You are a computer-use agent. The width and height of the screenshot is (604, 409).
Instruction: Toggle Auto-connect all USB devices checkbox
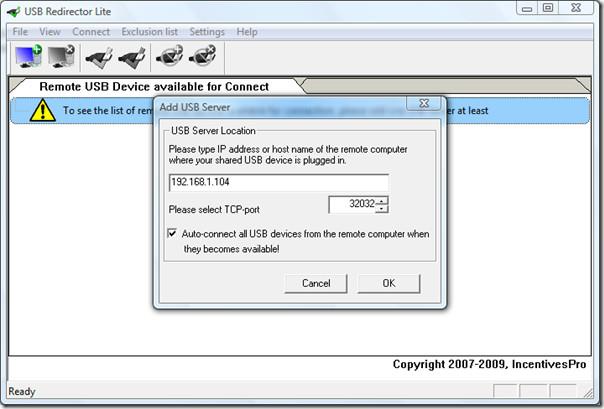(174, 233)
